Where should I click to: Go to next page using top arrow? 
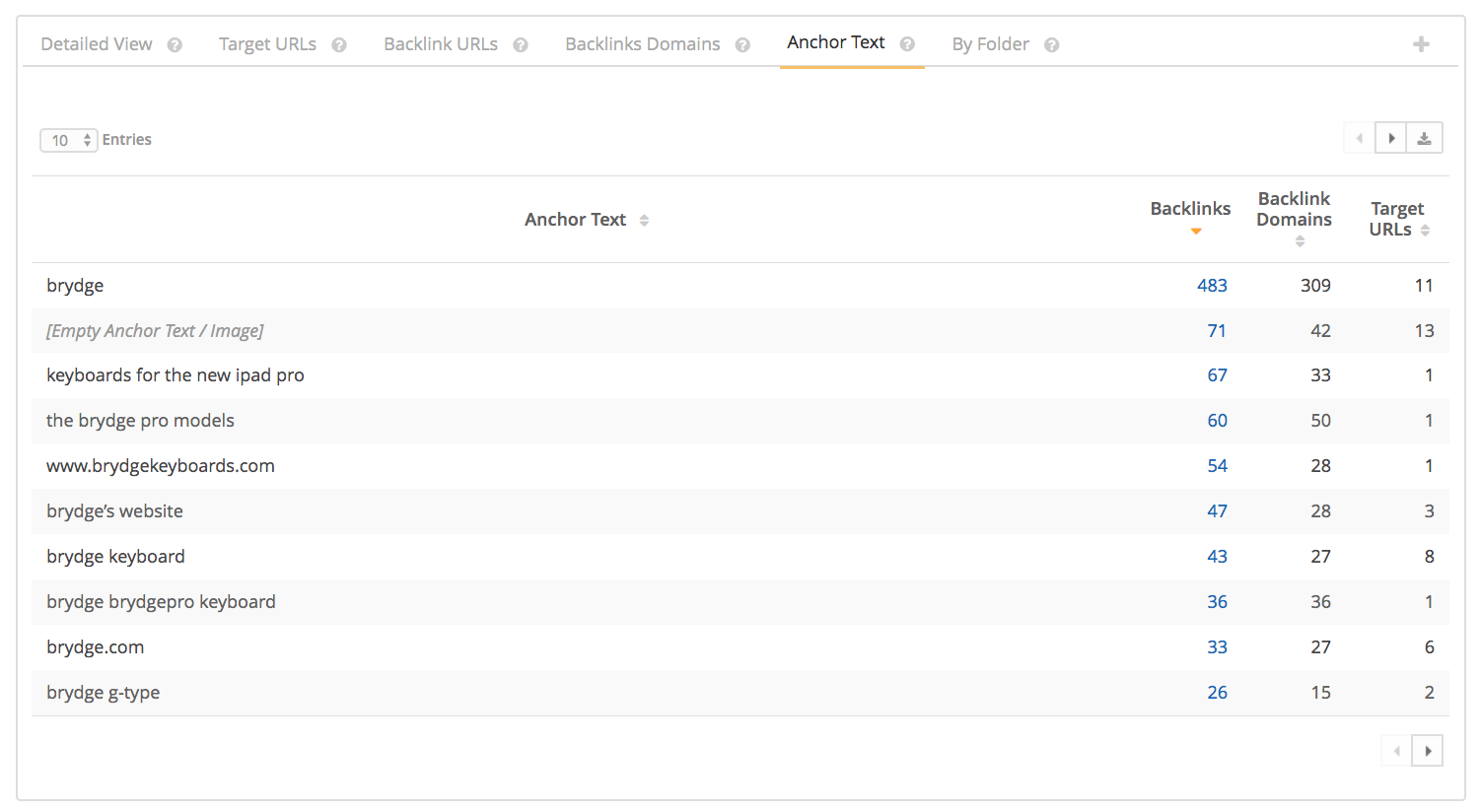1391,138
